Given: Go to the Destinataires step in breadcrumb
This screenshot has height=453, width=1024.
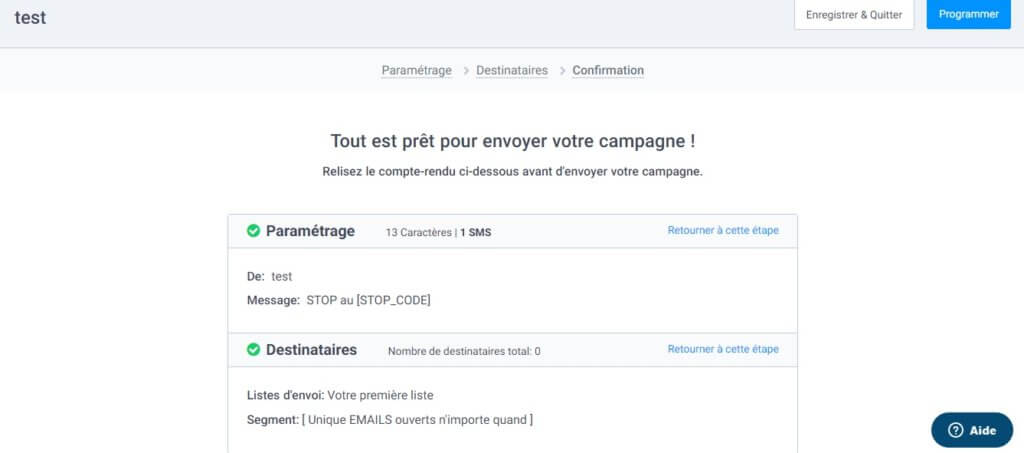Looking at the screenshot, I should [x=512, y=71].
